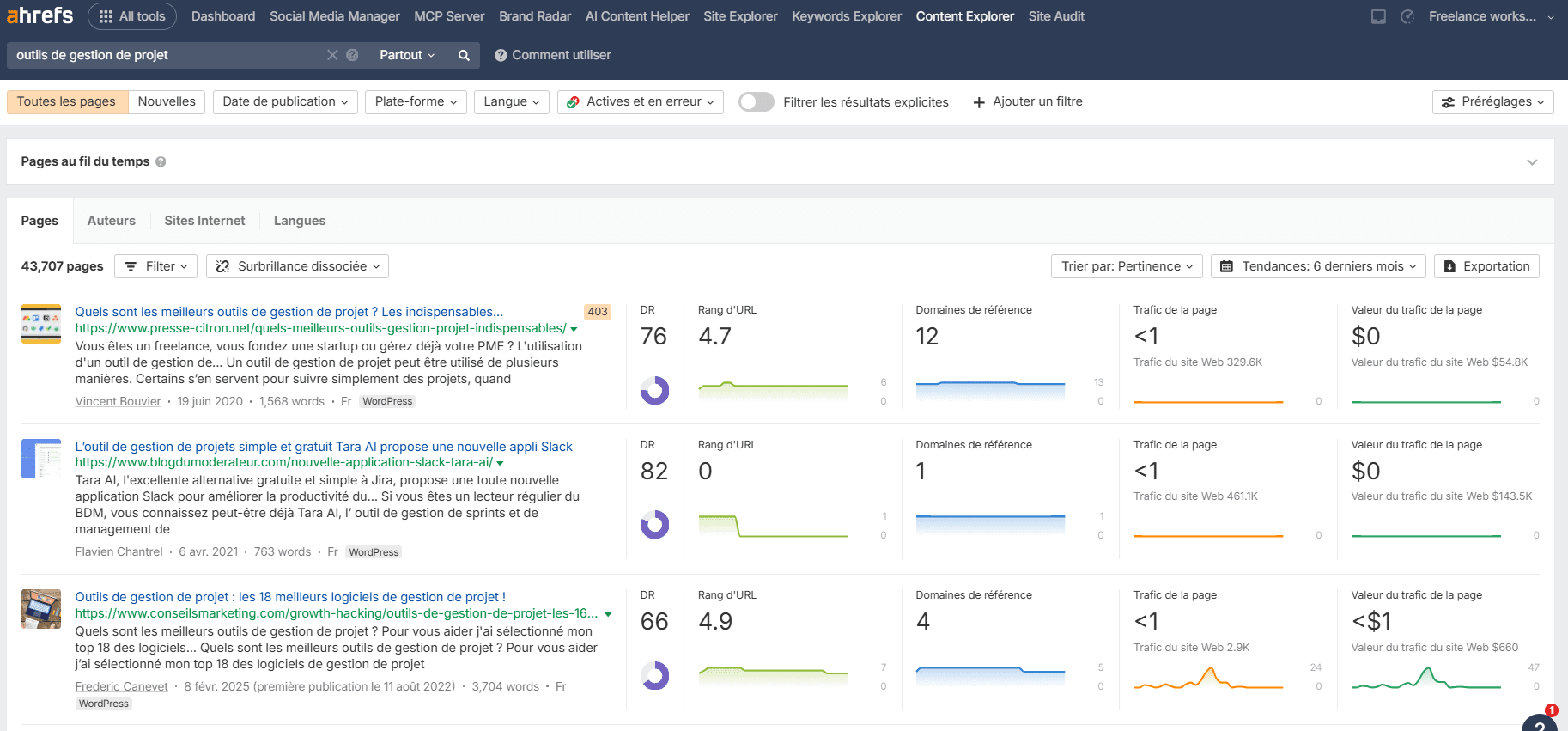
Task: Click the Ahrefs logo
Action: [x=40, y=15]
